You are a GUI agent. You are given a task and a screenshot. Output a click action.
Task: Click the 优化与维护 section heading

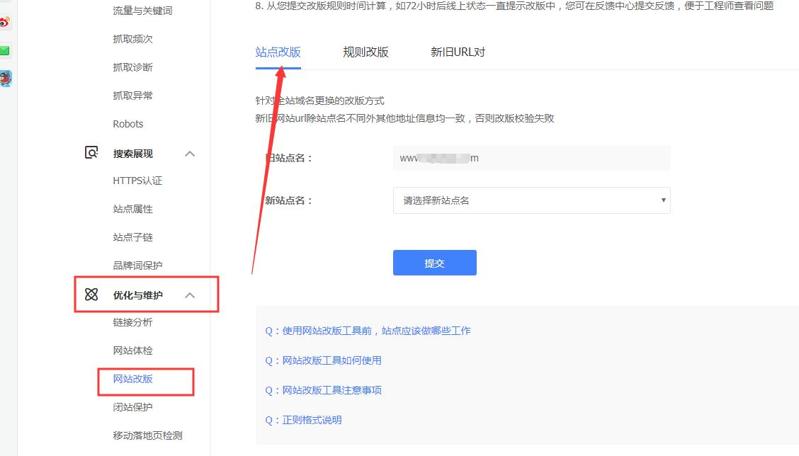point(138,295)
